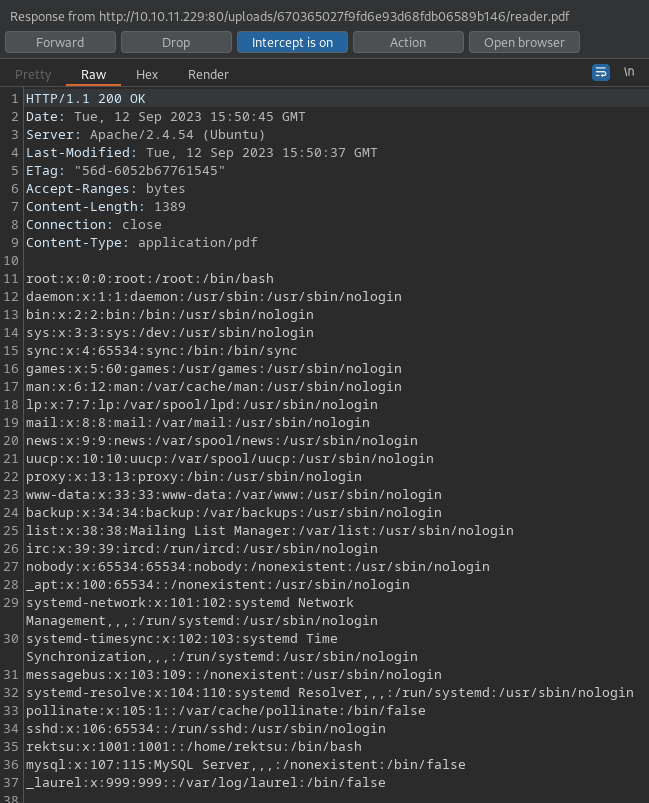Click the HTTP/1.1 200 OK status line

pyautogui.click(x=85, y=98)
